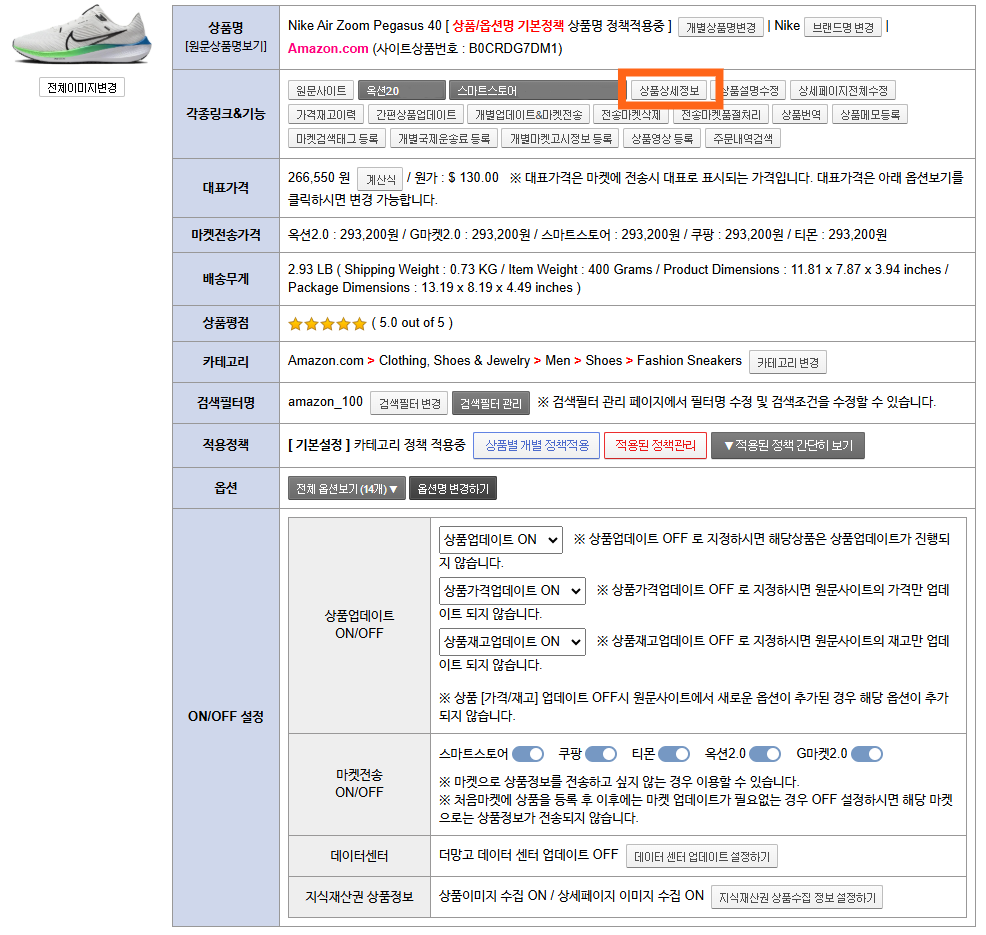986x935 pixels.
Task: Click the Nike shoe product thumbnail
Action: (x=82, y=40)
